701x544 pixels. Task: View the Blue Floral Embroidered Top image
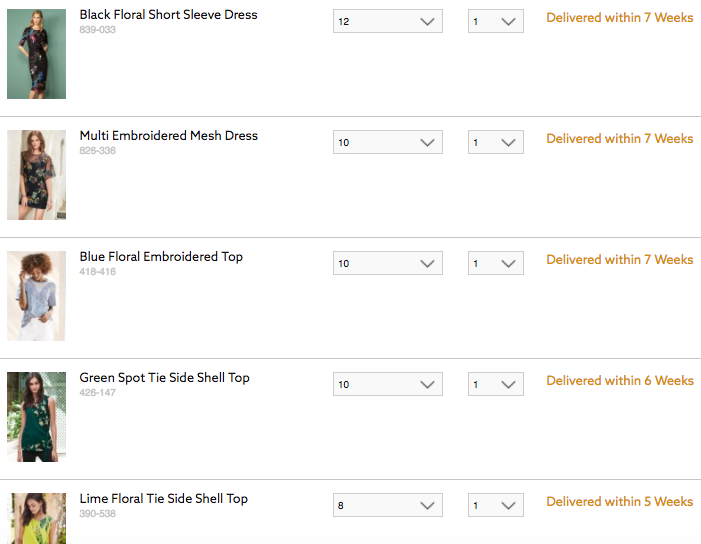tap(36, 296)
